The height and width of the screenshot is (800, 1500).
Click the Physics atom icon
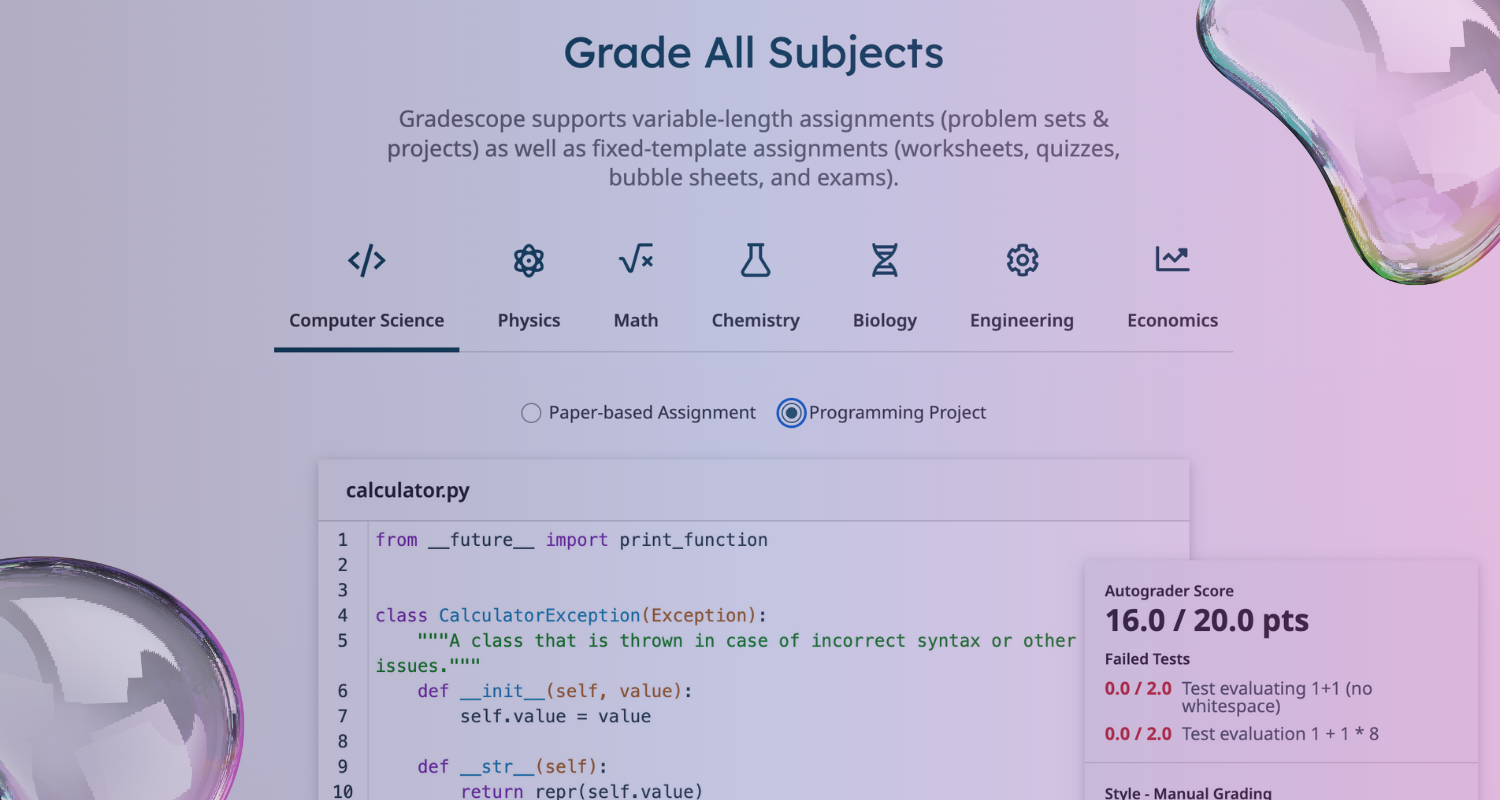coord(528,261)
